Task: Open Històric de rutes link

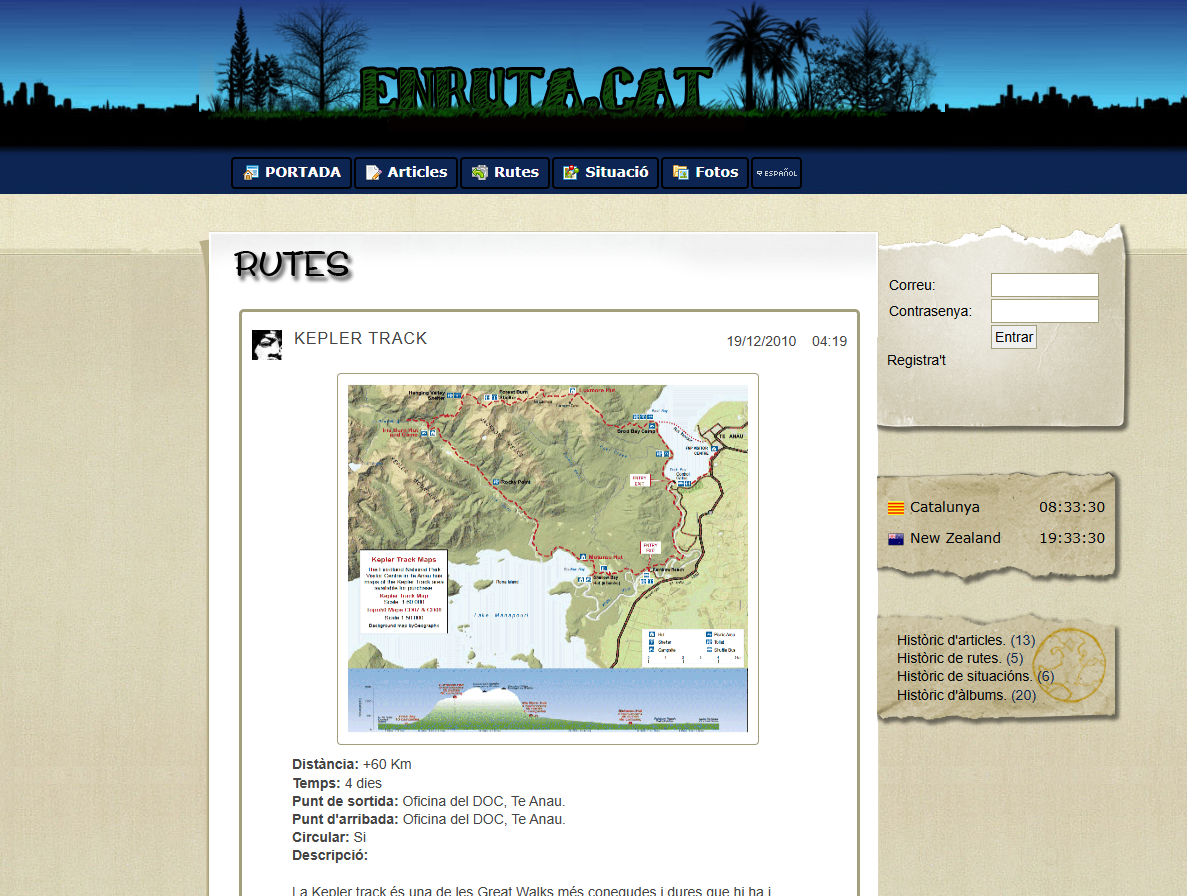Action: pos(948,658)
